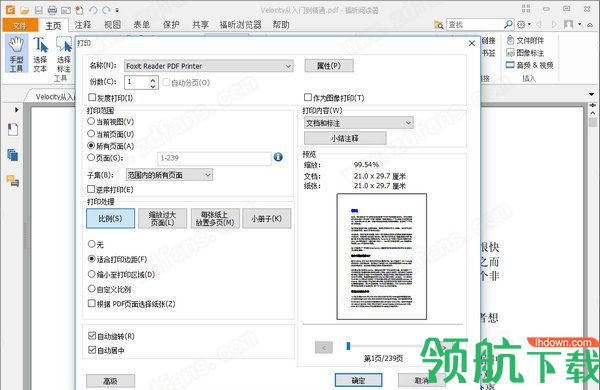Enable grayscale printing checkbox (灰度打印)
Image resolution: width=600 pixels, height=390 pixels.
(x=92, y=97)
